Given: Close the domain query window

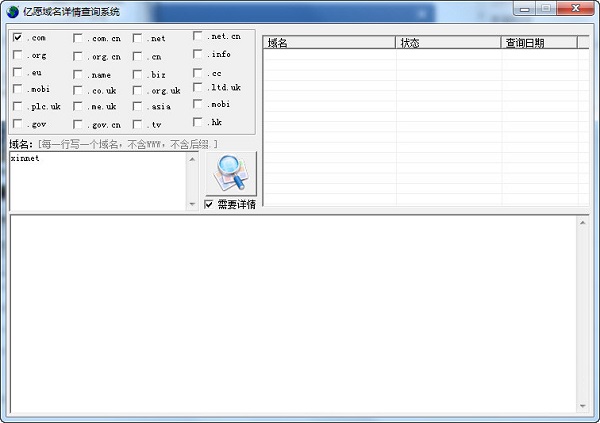Looking at the screenshot, I should coord(575,8).
